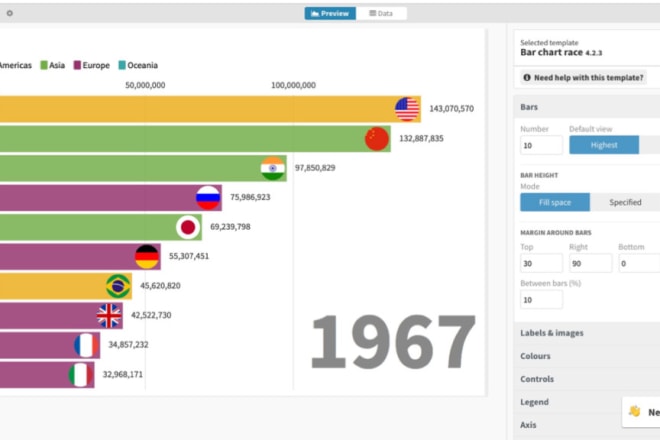The width and height of the screenshot is (660, 440).
Task: Click the India flag icon
Action: (273, 168)
